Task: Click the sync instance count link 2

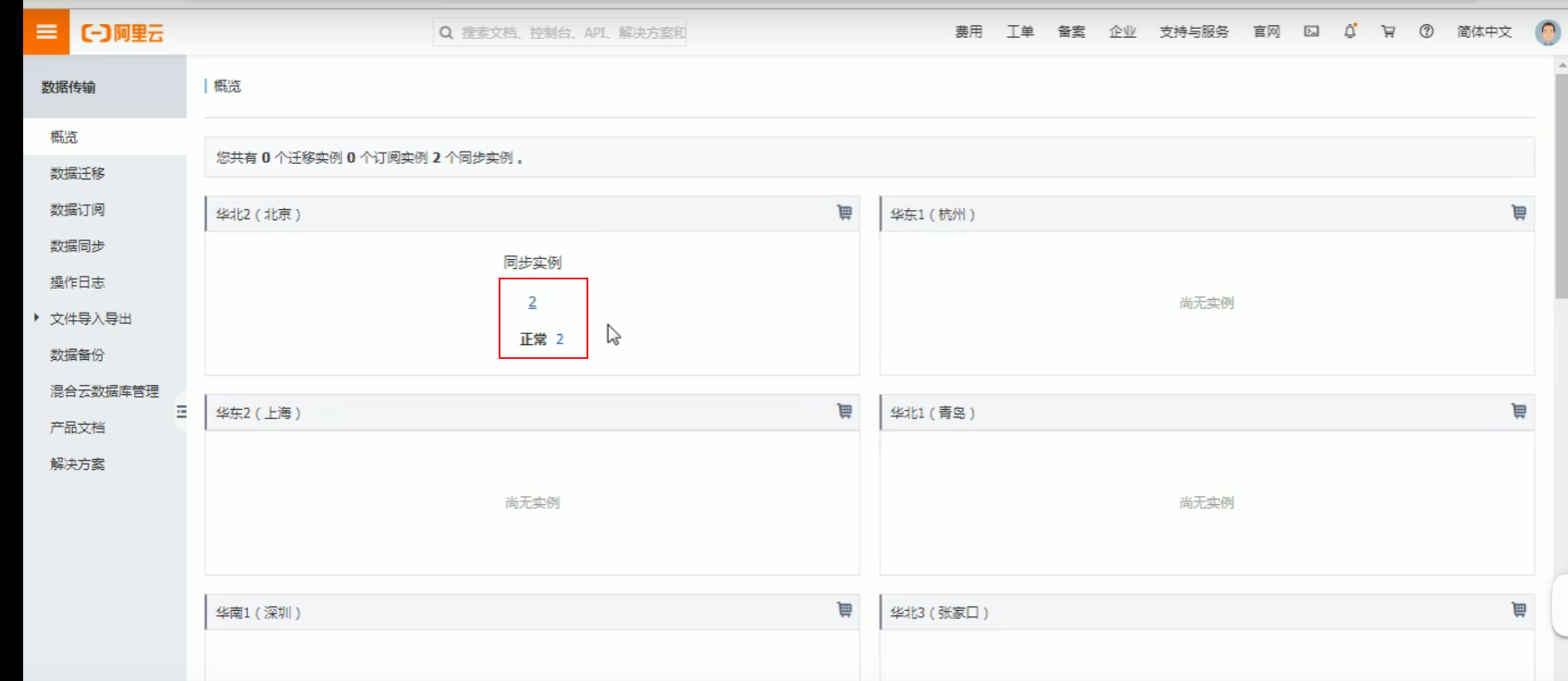Action: point(532,302)
